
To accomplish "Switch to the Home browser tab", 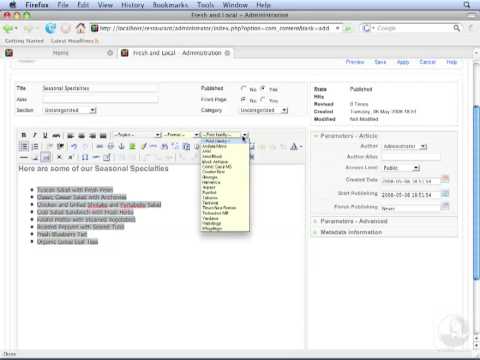I will (60, 53).
